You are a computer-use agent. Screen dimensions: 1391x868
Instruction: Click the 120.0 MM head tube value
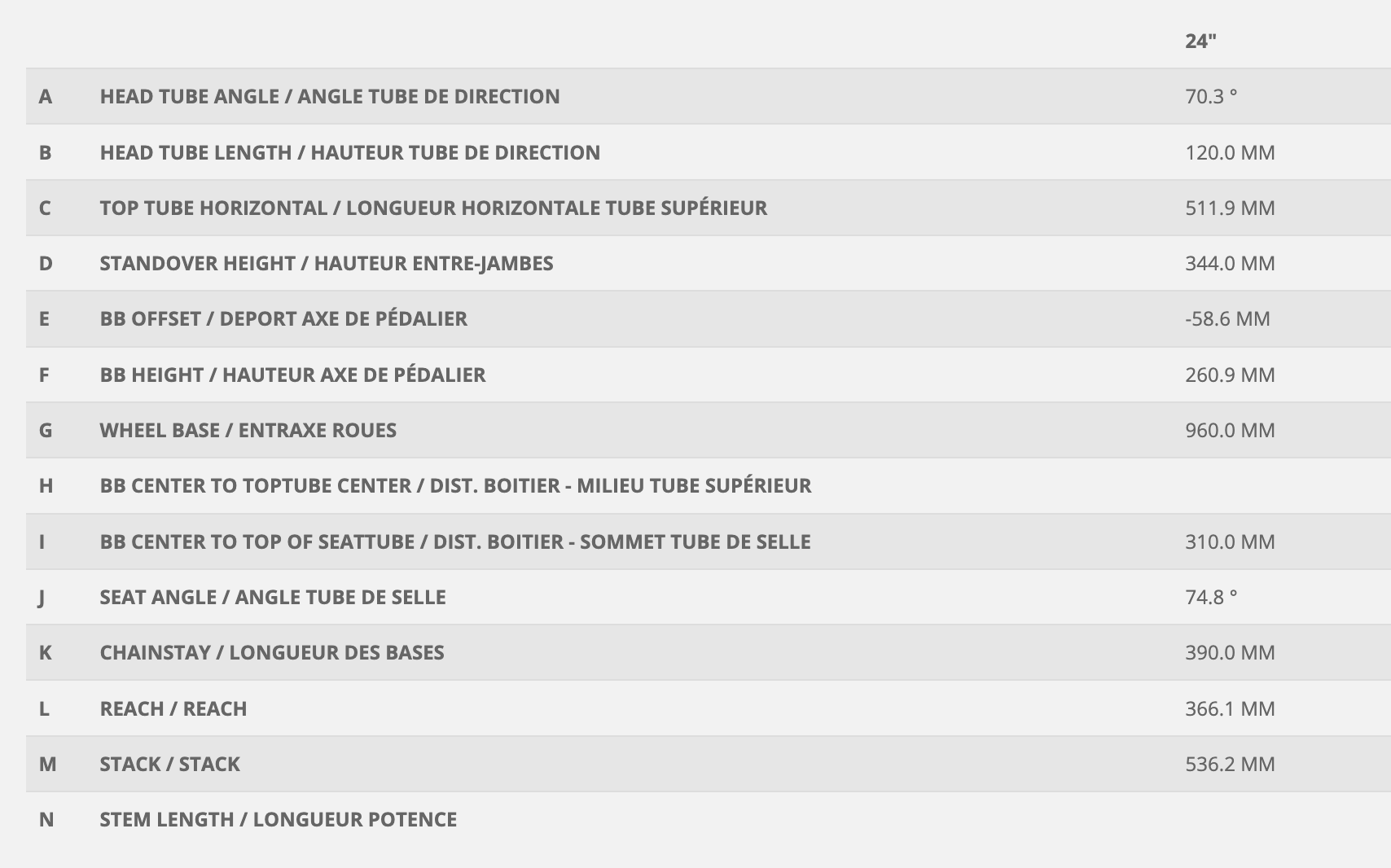[x=1230, y=152]
